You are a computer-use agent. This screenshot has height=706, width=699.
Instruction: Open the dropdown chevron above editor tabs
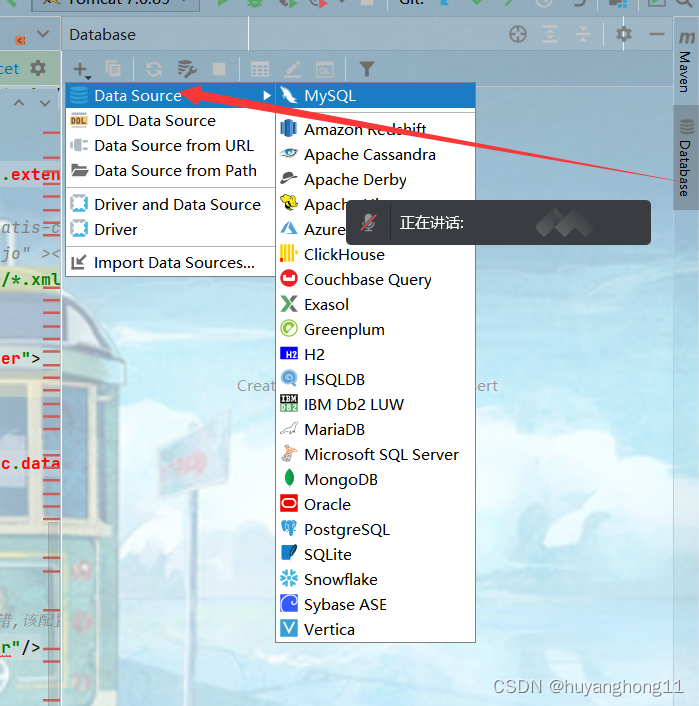(43, 34)
